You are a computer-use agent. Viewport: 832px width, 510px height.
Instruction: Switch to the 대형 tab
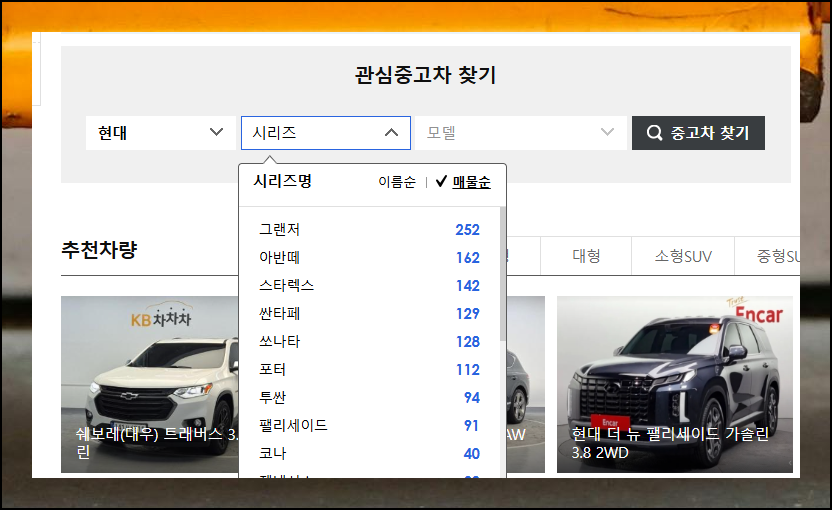tap(586, 256)
